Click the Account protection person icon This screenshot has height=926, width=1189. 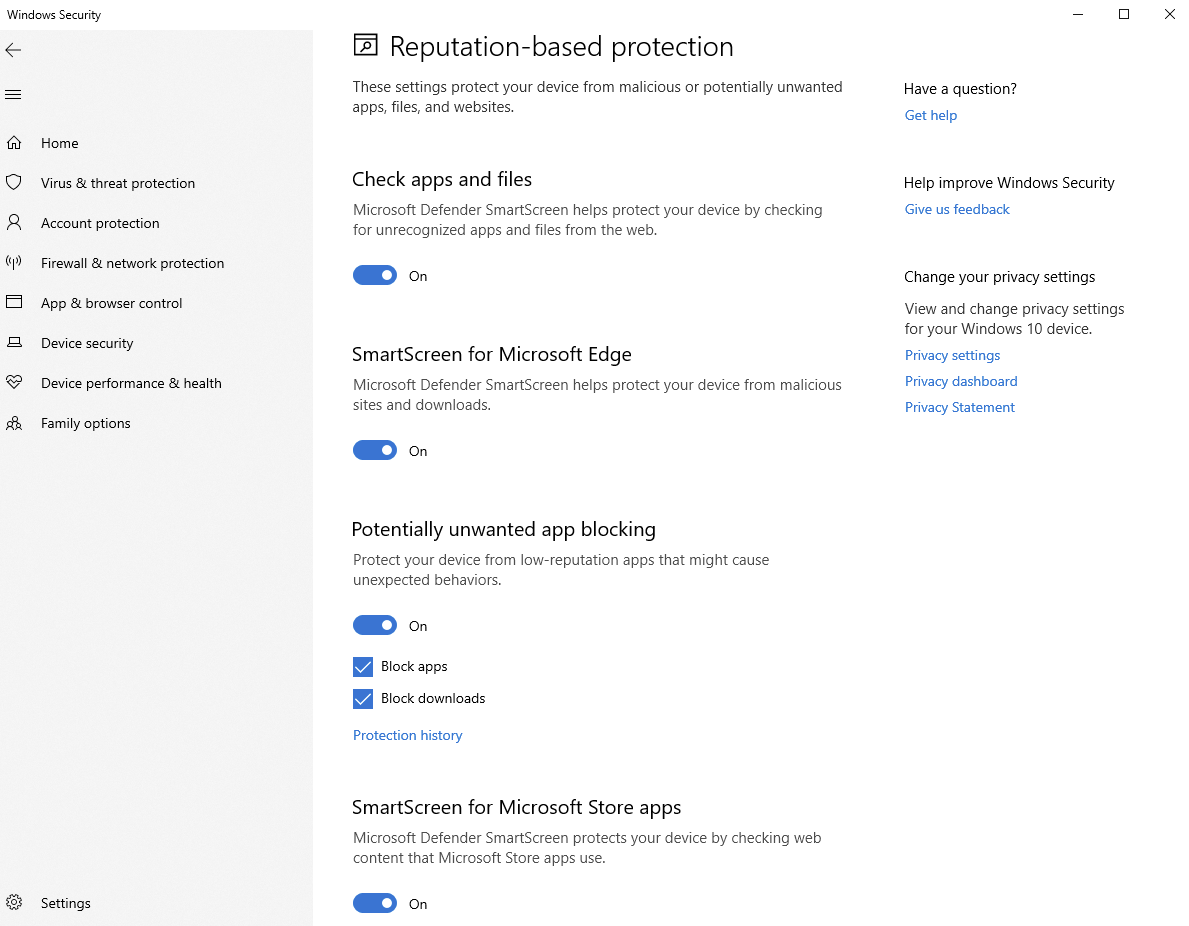[15, 222]
